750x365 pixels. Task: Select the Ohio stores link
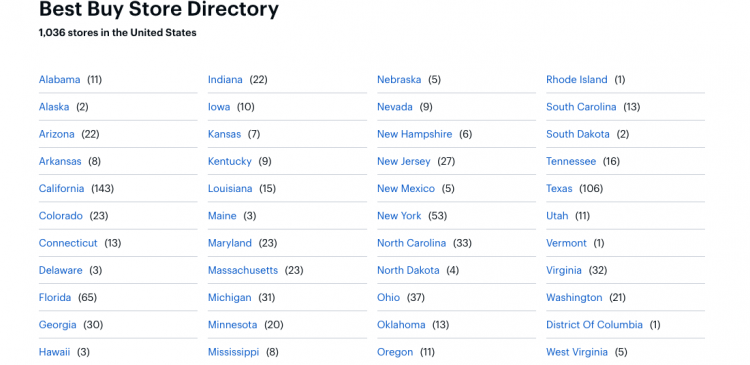click(x=388, y=298)
